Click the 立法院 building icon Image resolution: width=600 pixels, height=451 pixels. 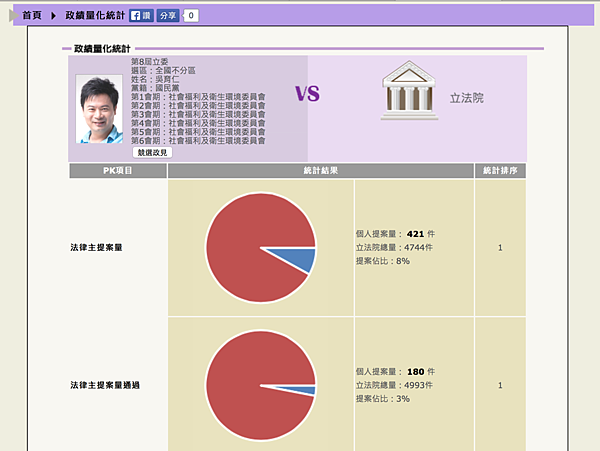(x=409, y=90)
